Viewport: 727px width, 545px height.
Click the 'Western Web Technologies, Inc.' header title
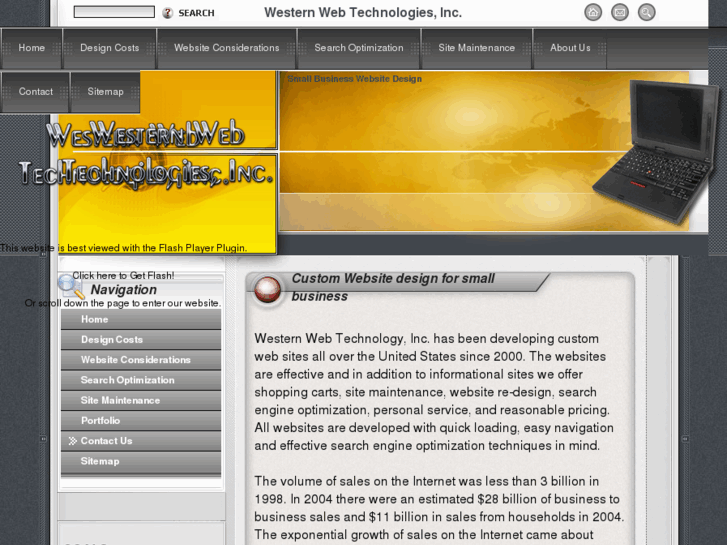click(363, 13)
